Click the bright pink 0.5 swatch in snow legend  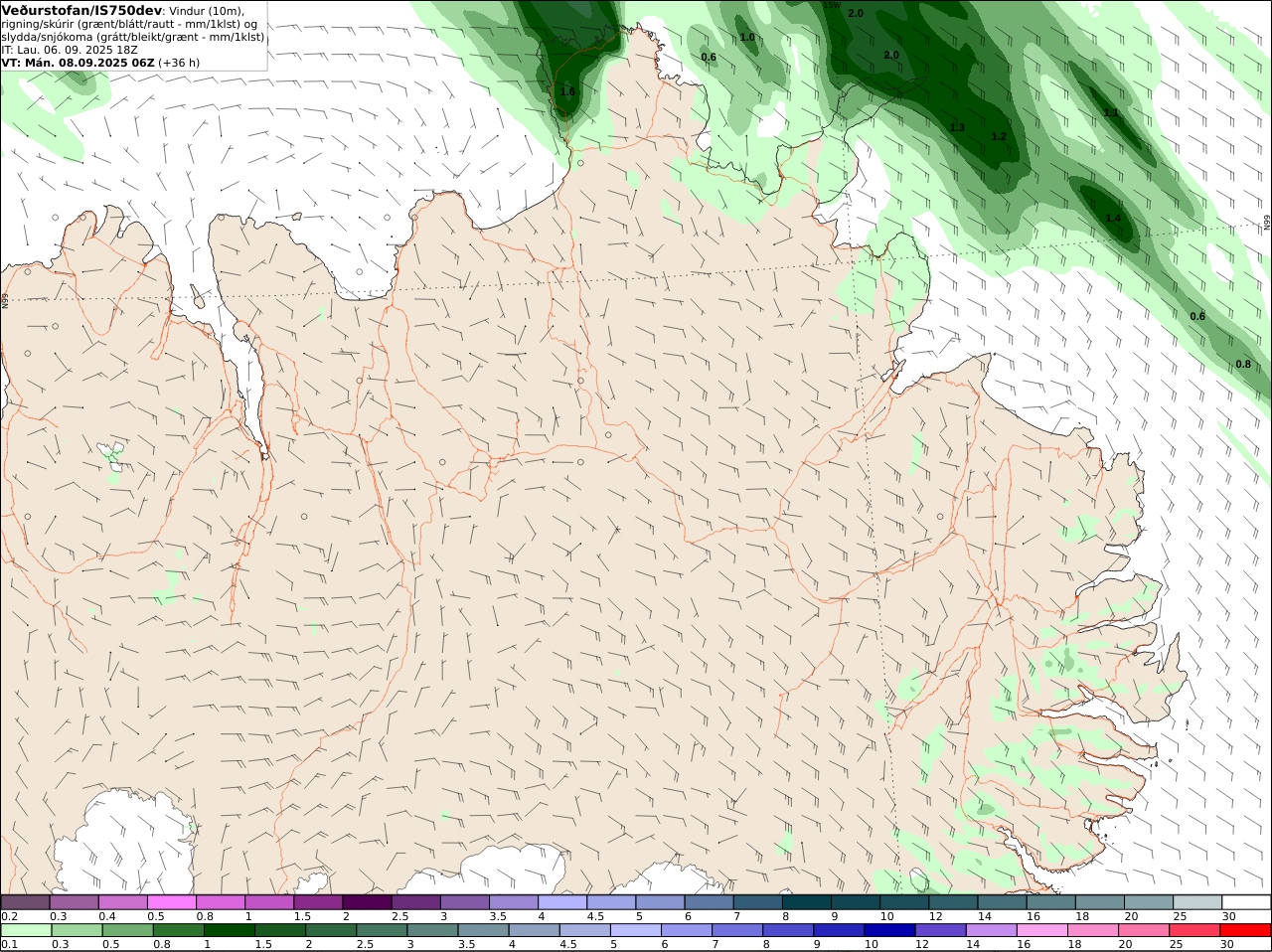click(x=171, y=901)
